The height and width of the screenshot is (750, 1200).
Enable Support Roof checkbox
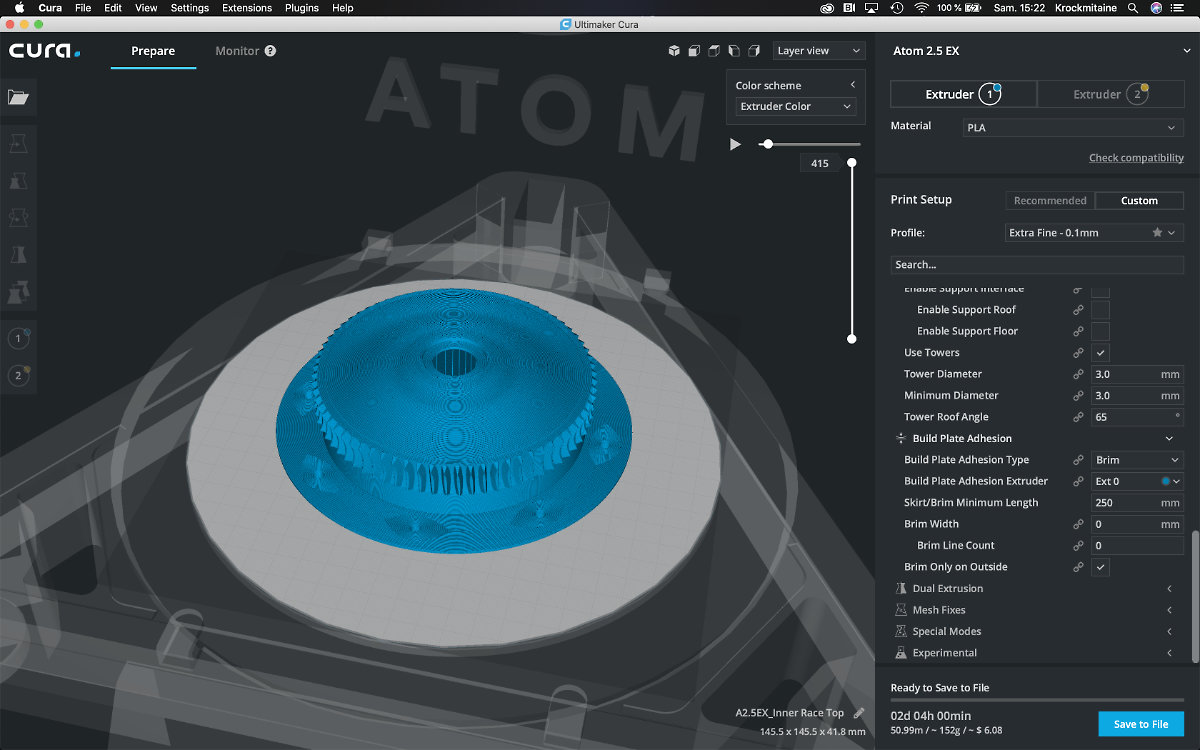[1100, 309]
